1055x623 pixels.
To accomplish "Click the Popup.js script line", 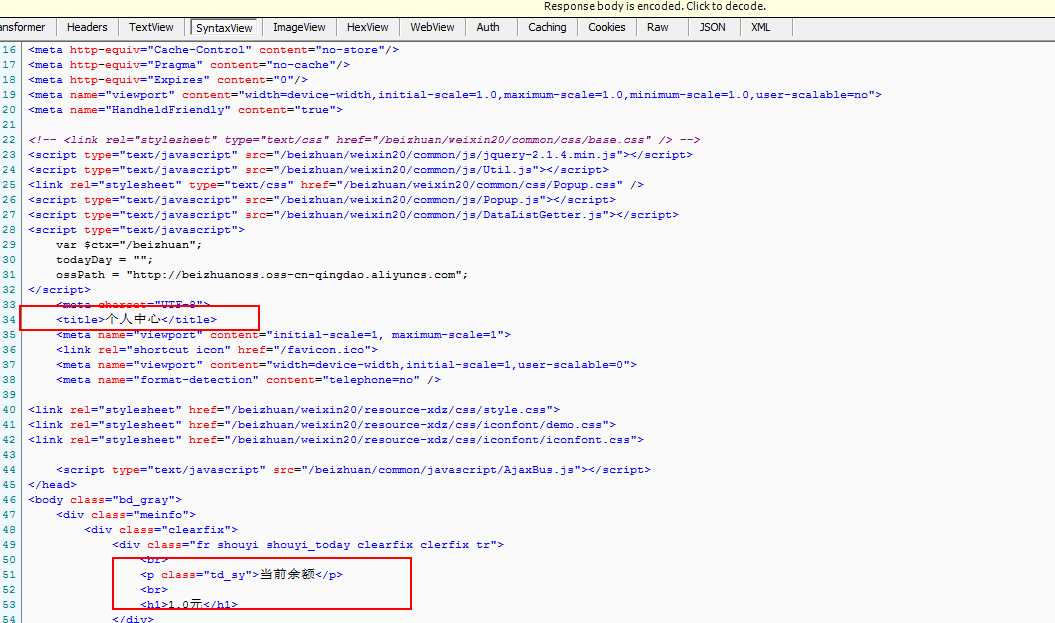I will pos(322,200).
